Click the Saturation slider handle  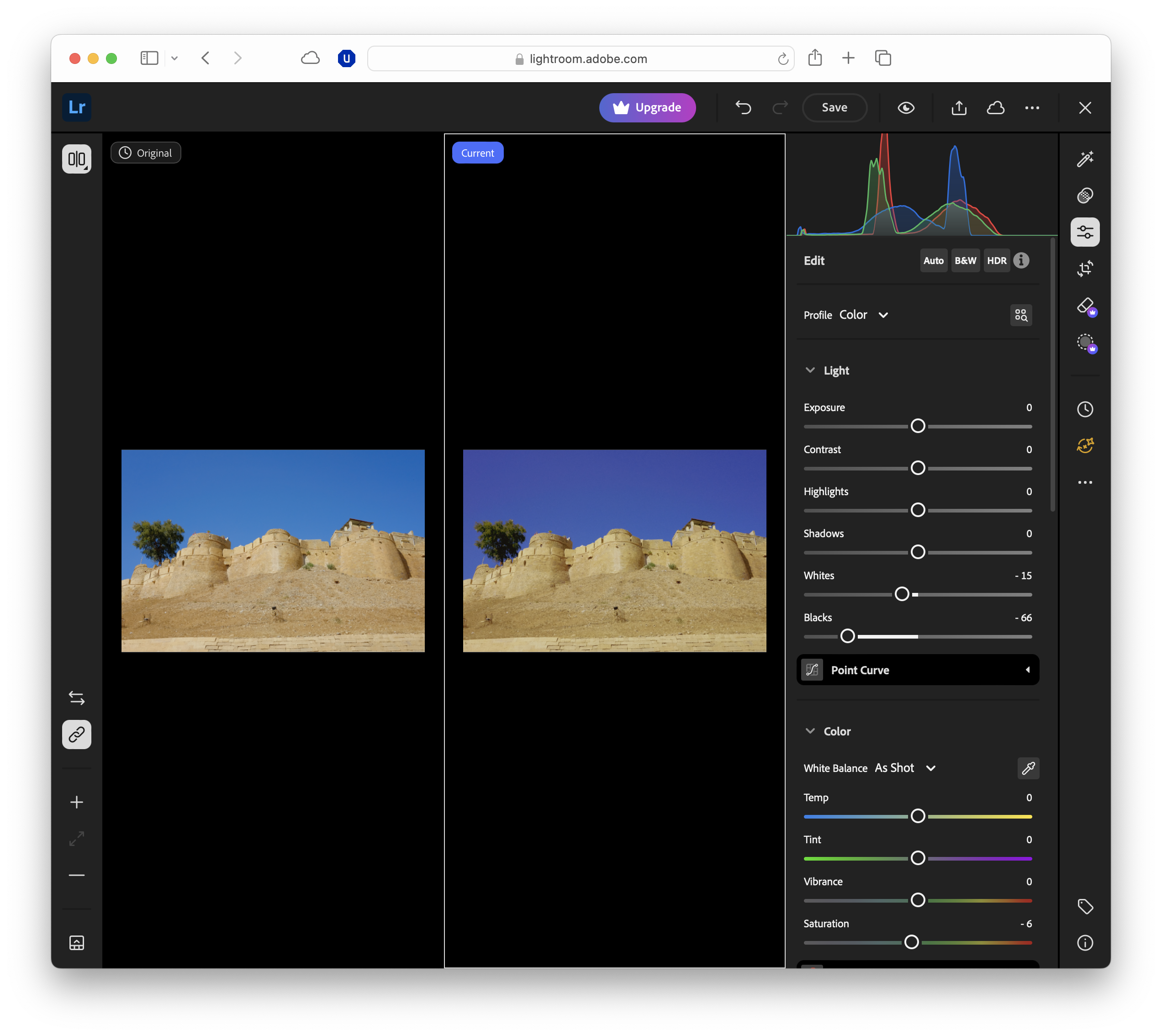911,943
